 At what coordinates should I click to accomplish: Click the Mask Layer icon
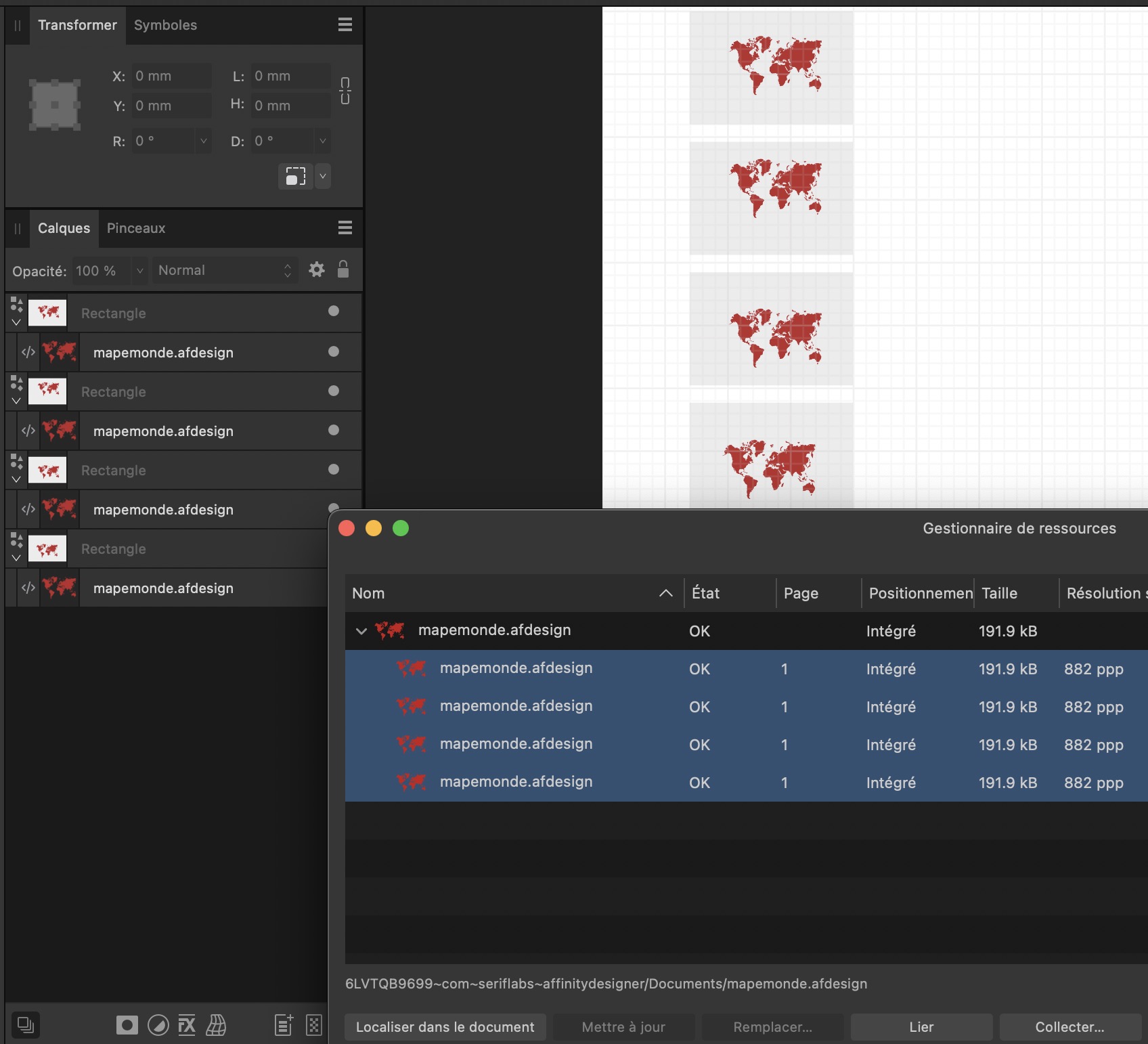[127, 1025]
